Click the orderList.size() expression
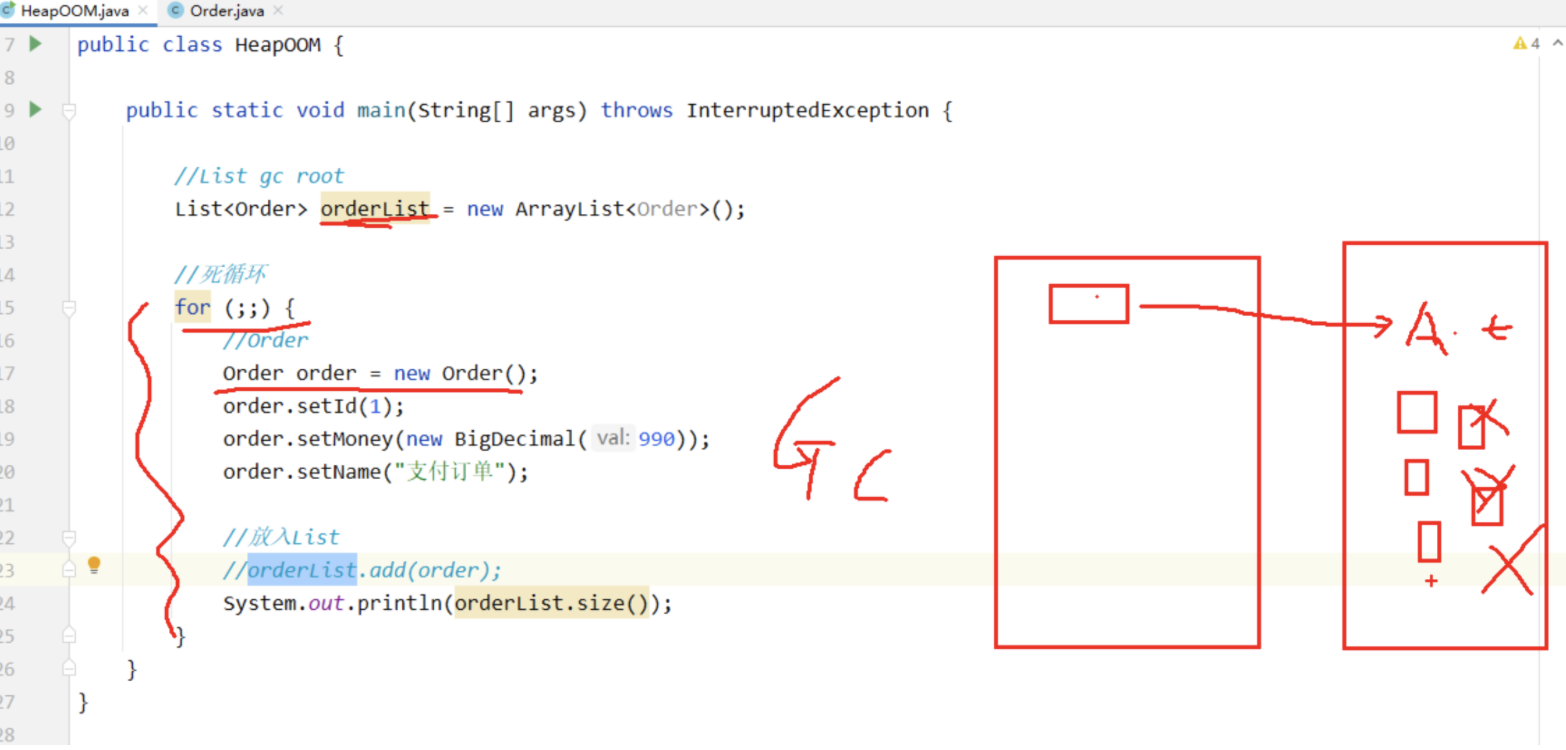The image size is (1566, 750). [x=552, y=604]
